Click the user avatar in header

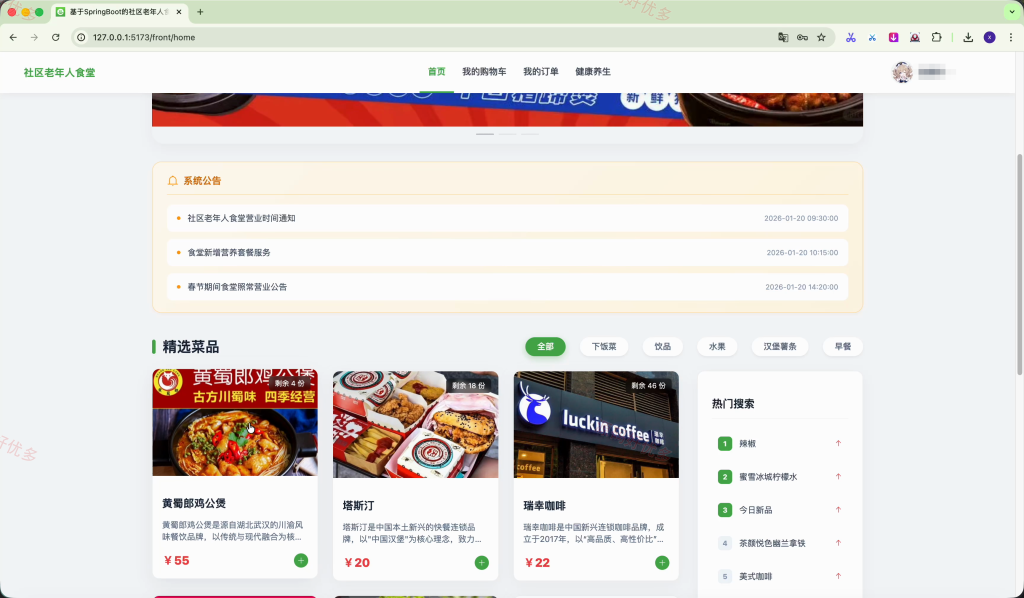tap(902, 72)
